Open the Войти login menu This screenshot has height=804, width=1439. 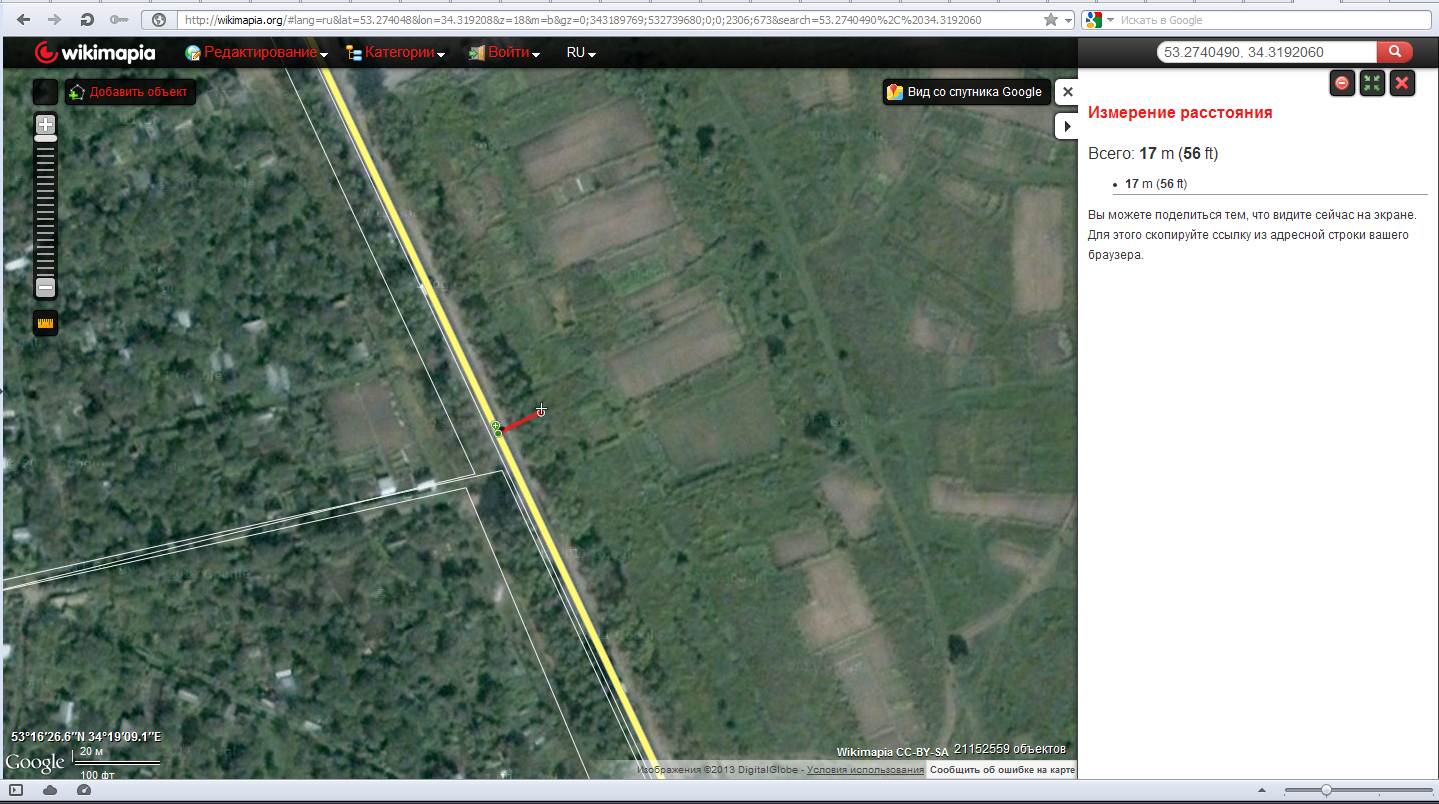click(505, 53)
